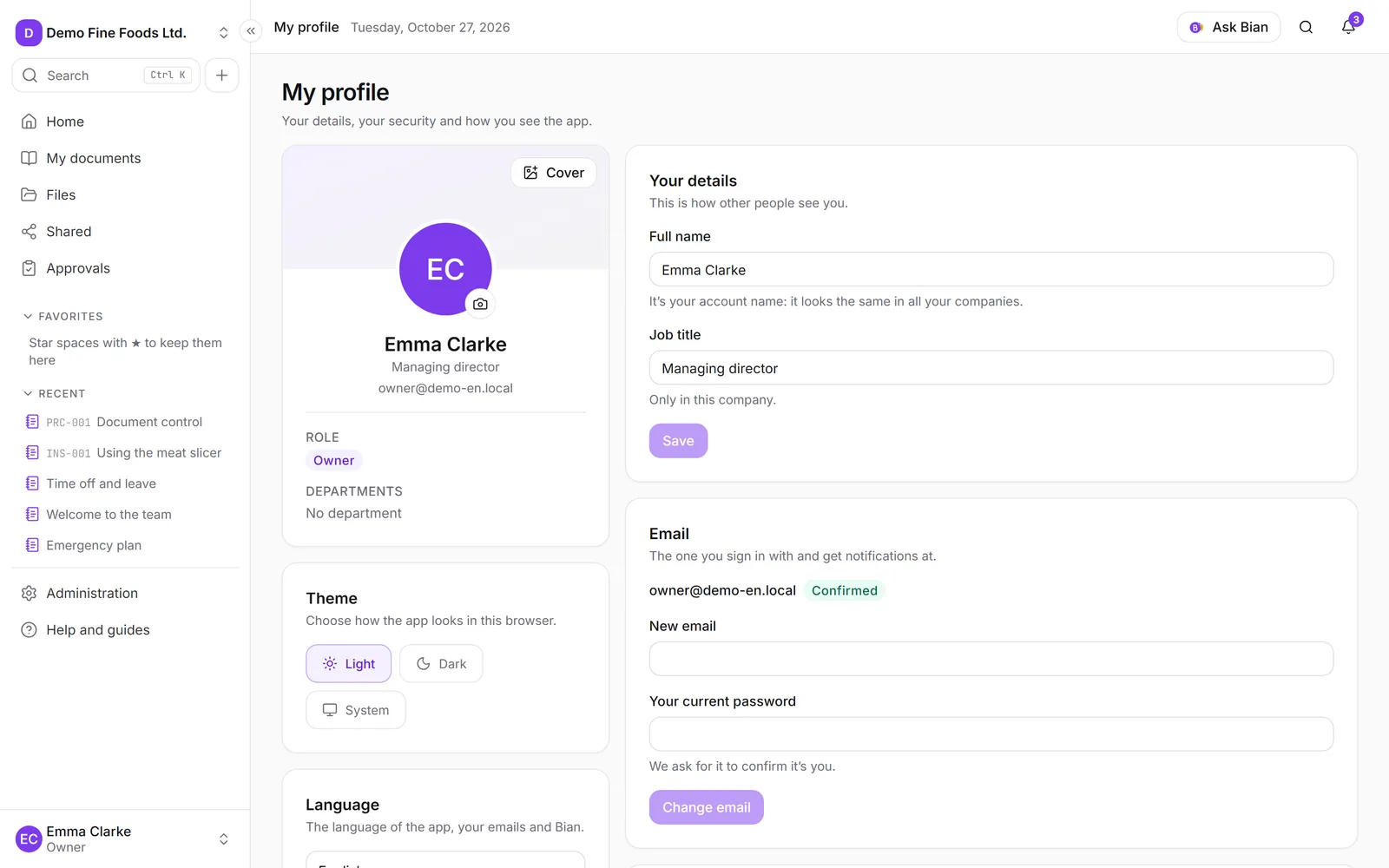Select the Light theme option
The image size is (1389, 868).
[x=348, y=664]
